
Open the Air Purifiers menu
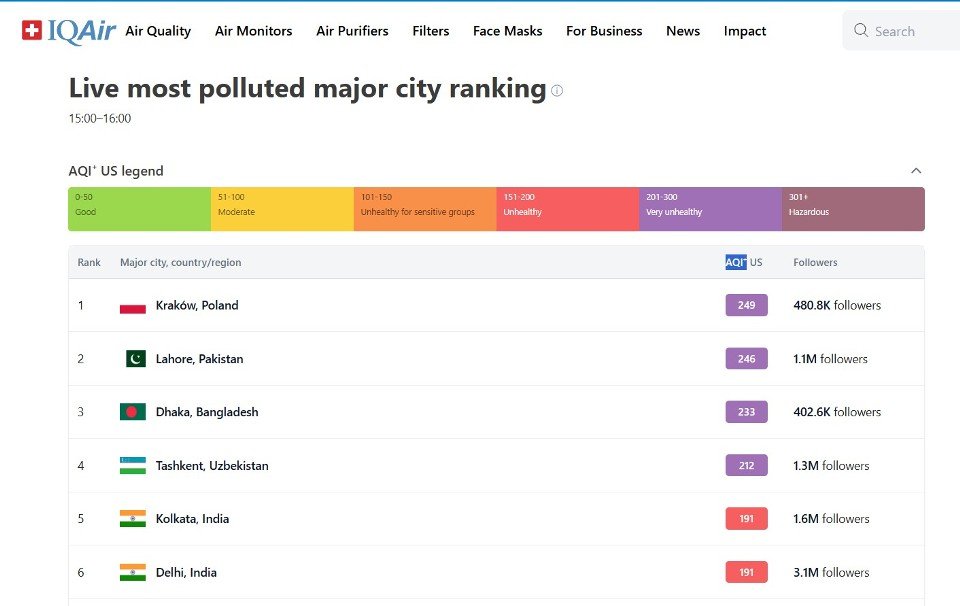pos(352,31)
